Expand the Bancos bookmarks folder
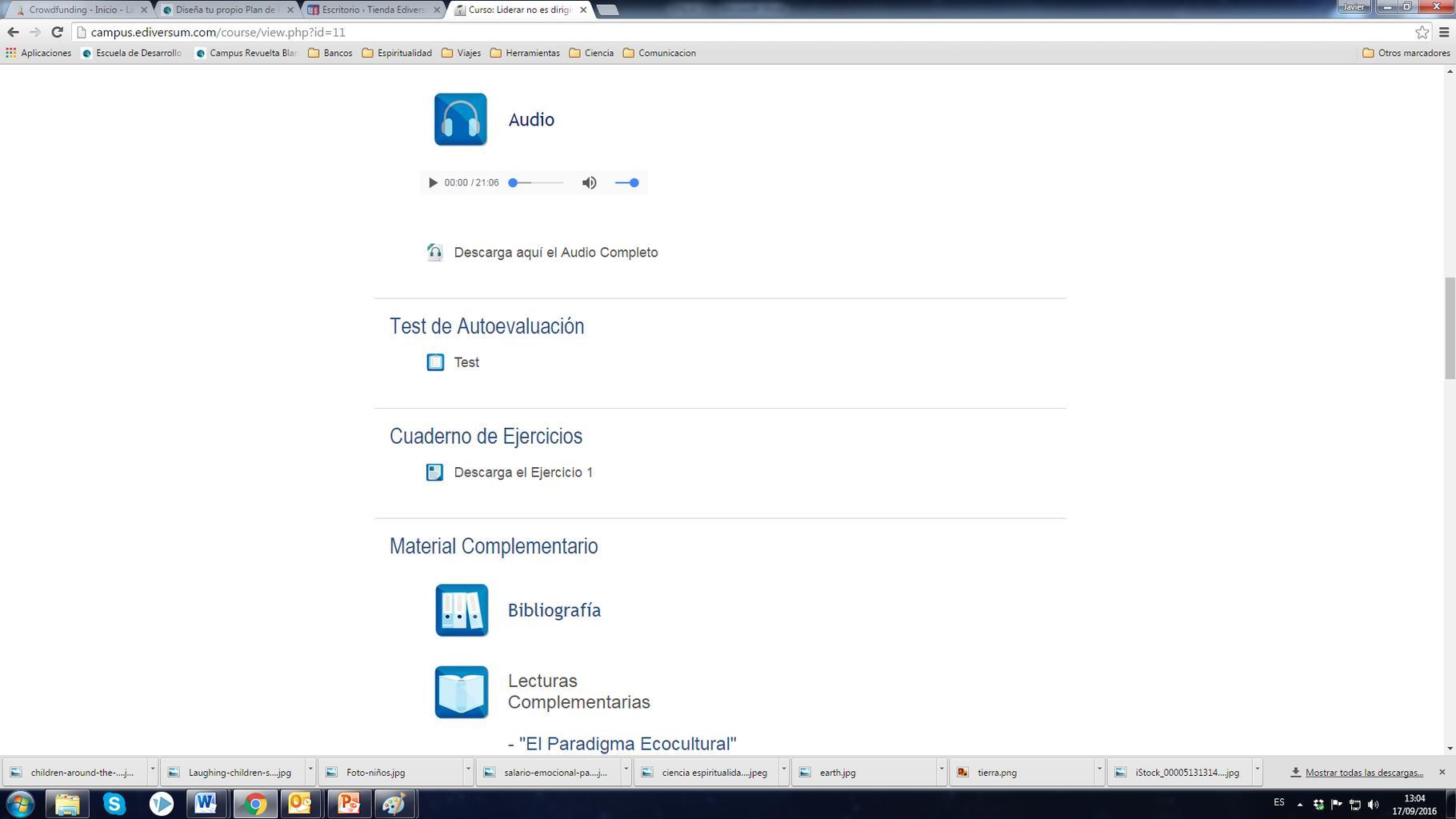 330,54
